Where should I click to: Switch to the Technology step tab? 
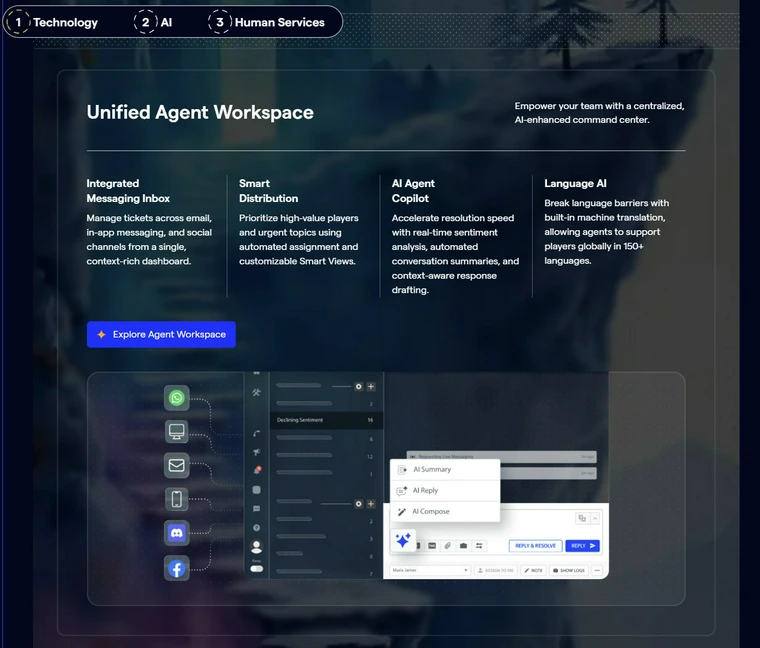click(53, 22)
